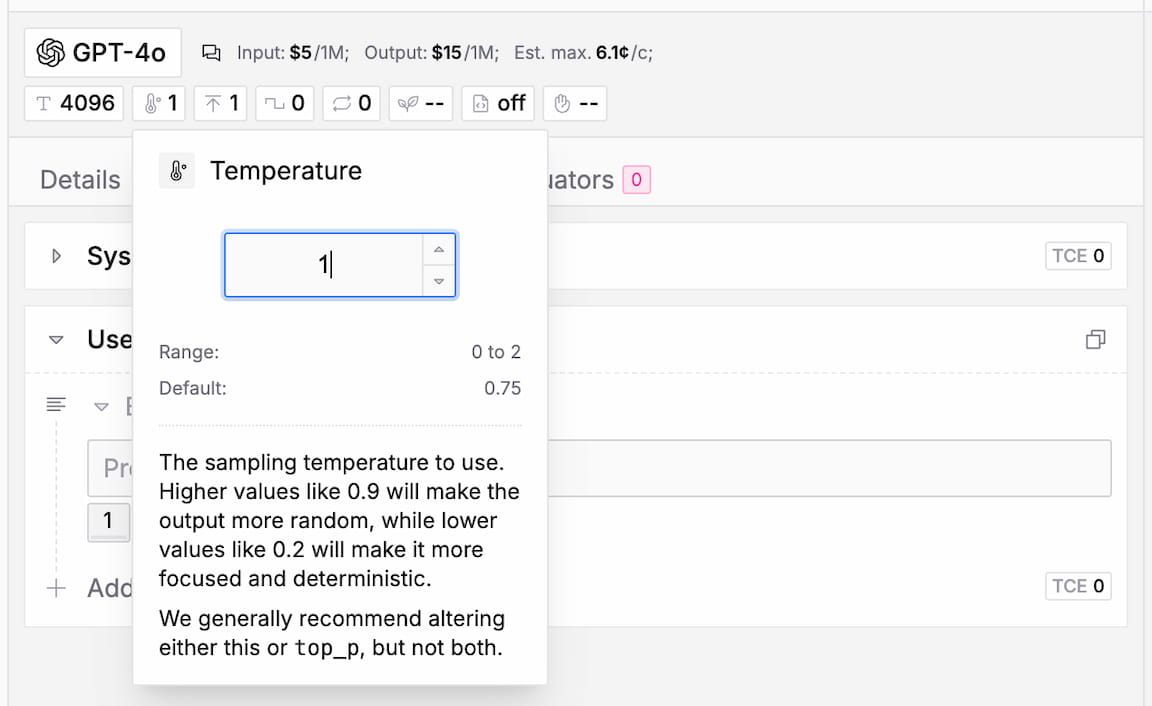Click the copy icon in User section

(x=1095, y=340)
